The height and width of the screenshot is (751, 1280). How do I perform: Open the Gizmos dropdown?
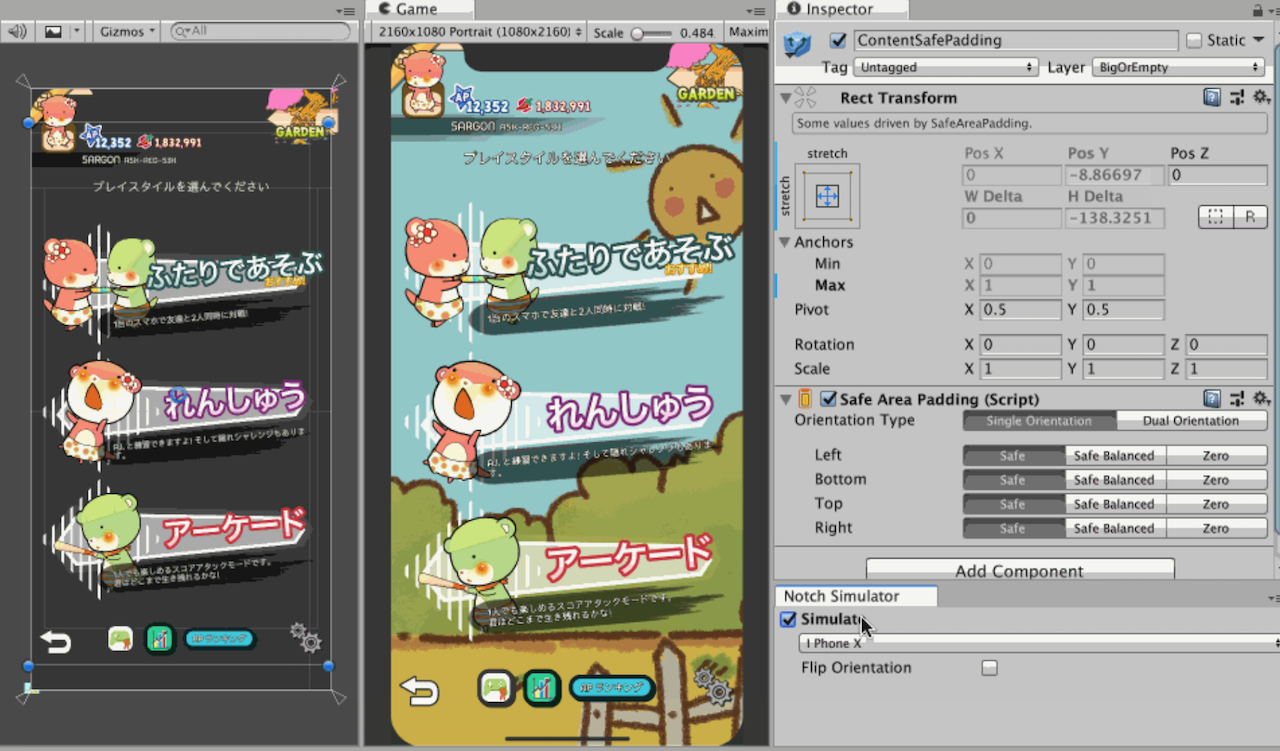[x=128, y=31]
